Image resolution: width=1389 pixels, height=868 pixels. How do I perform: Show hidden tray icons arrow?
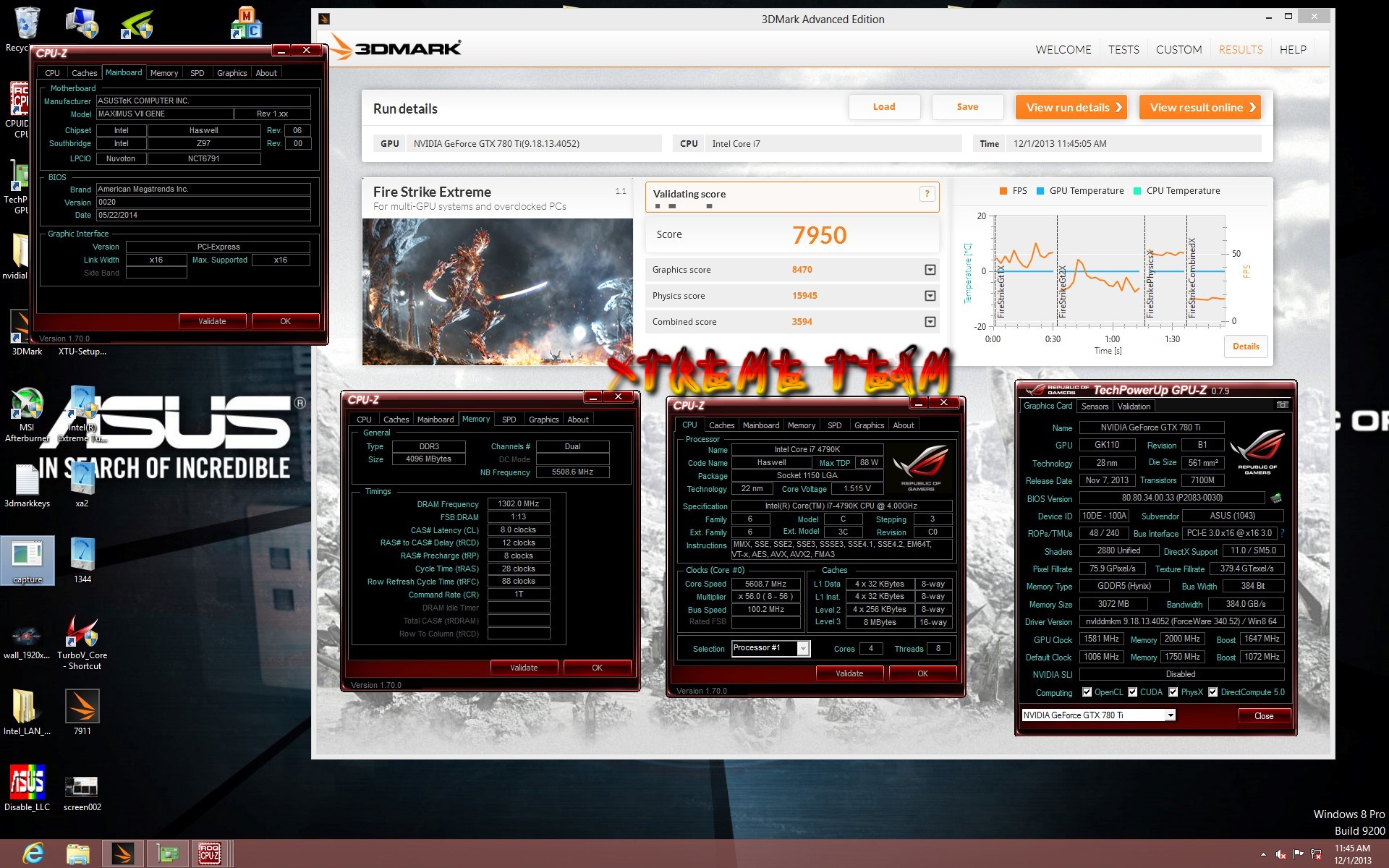click(1263, 855)
